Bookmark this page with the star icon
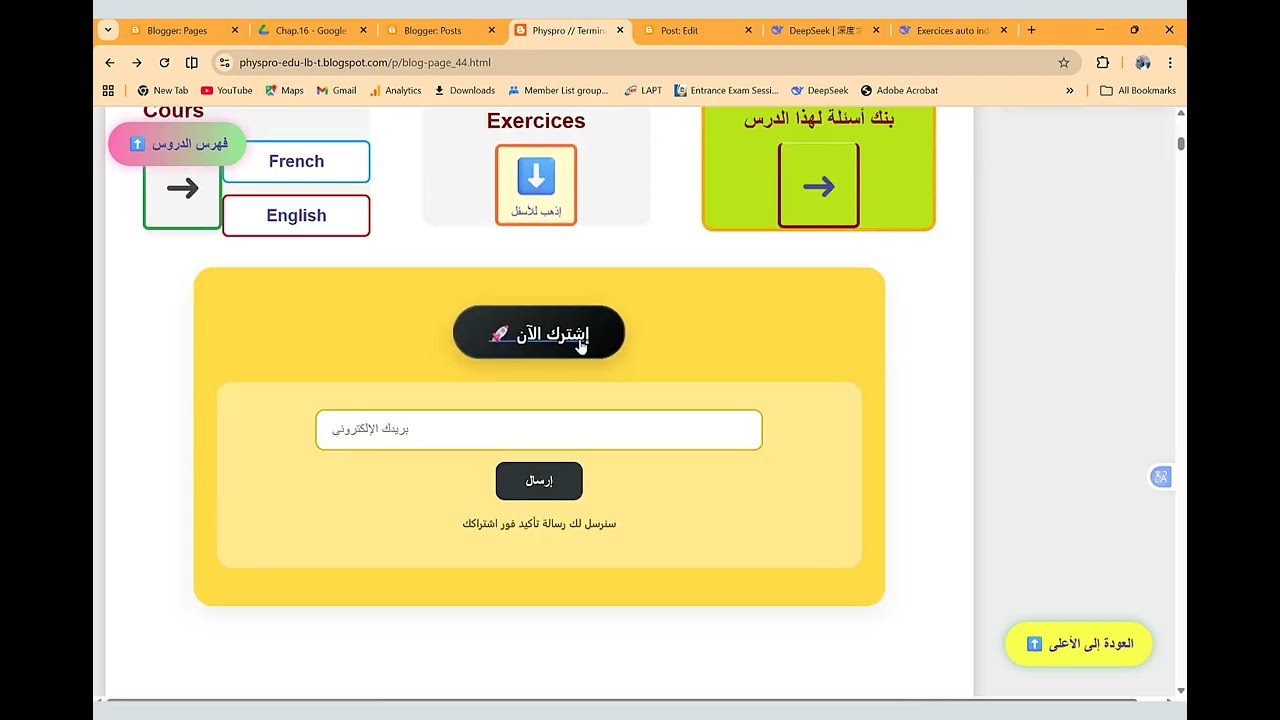This screenshot has width=1280, height=720. tap(1064, 62)
